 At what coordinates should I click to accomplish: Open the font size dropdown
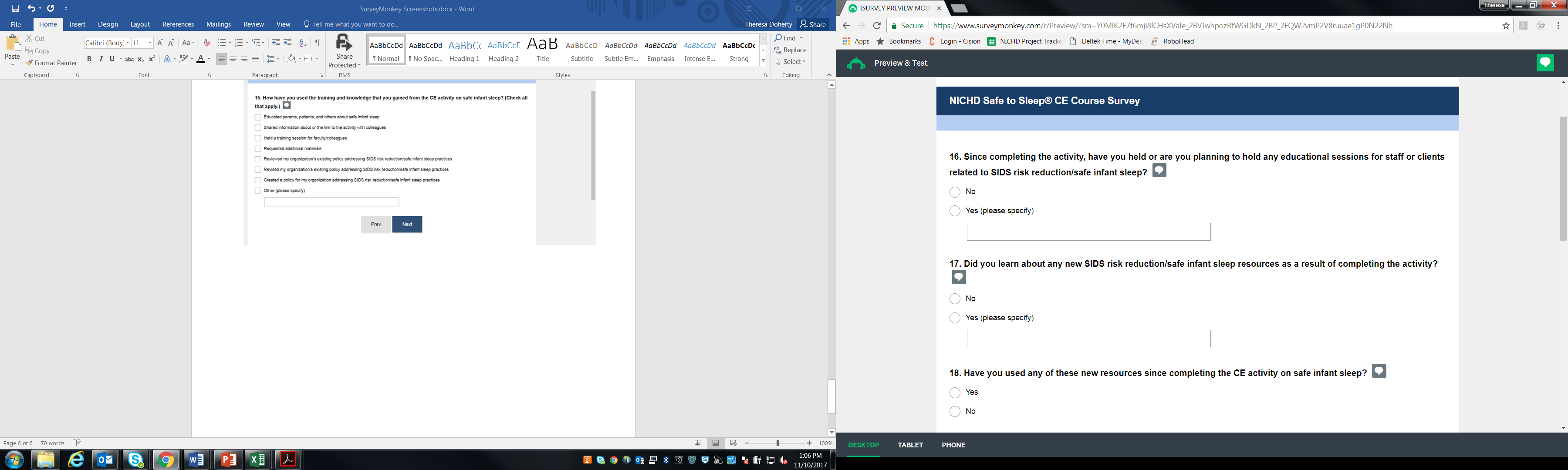pos(150,43)
